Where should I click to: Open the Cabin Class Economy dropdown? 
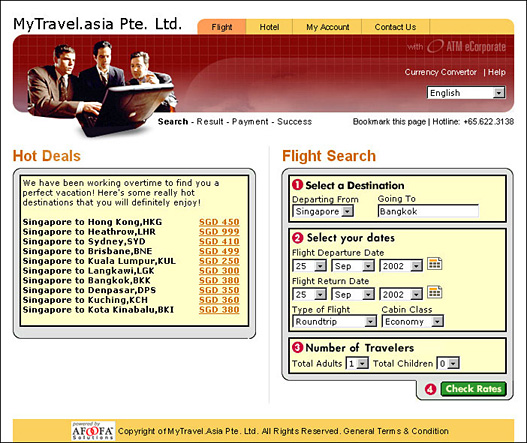click(413, 322)
